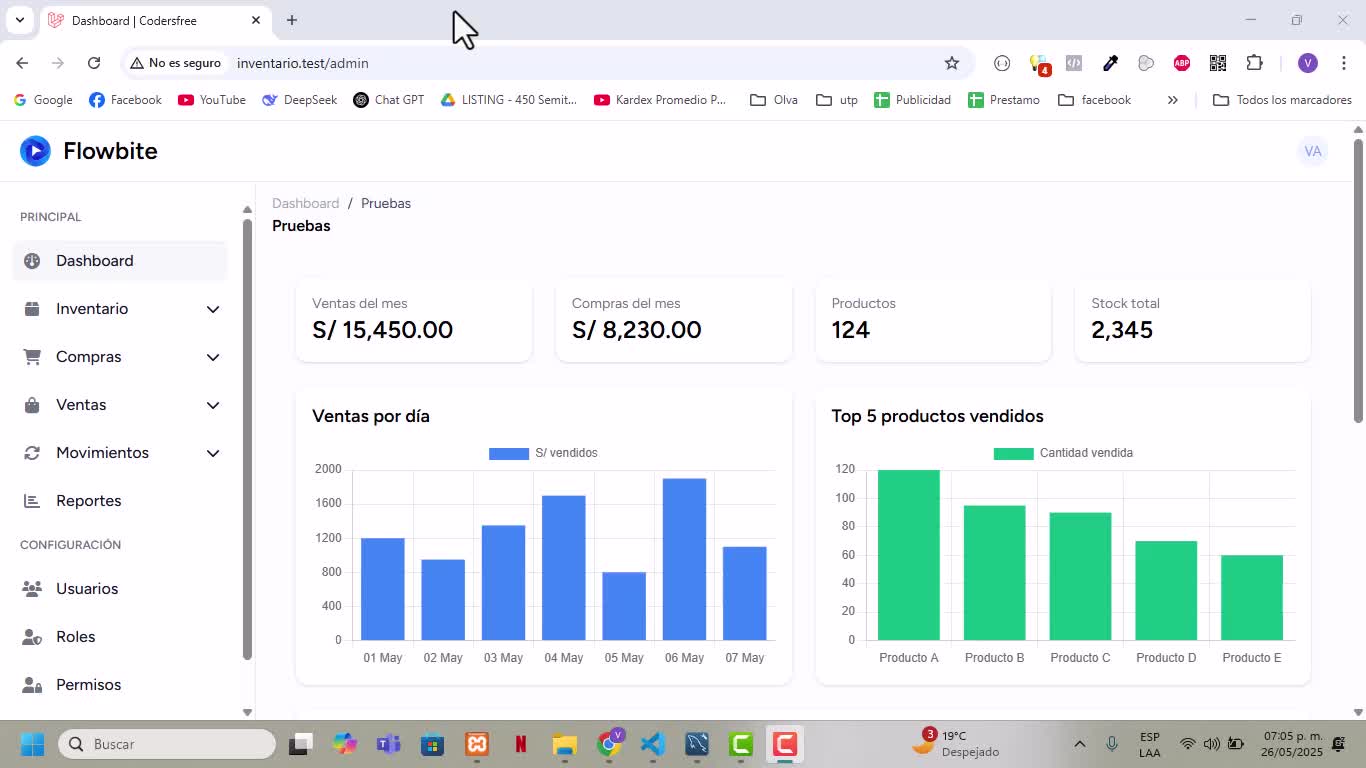The width and height of the screenshot is (1366, 768).
Task: Click the Reportes list icon
Action: (32, 501)
